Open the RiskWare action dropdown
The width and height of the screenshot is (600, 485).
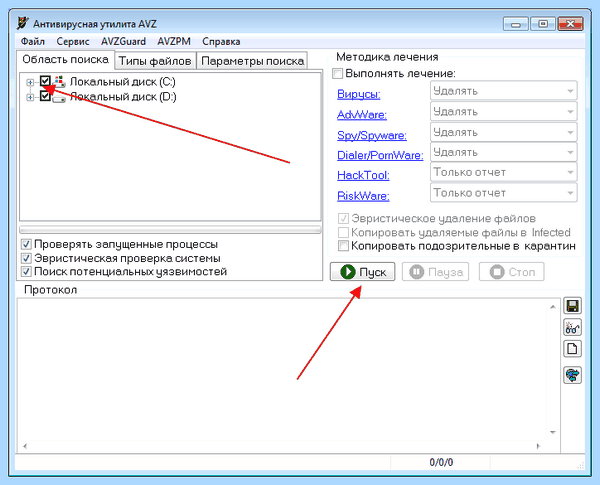[504, 193]
